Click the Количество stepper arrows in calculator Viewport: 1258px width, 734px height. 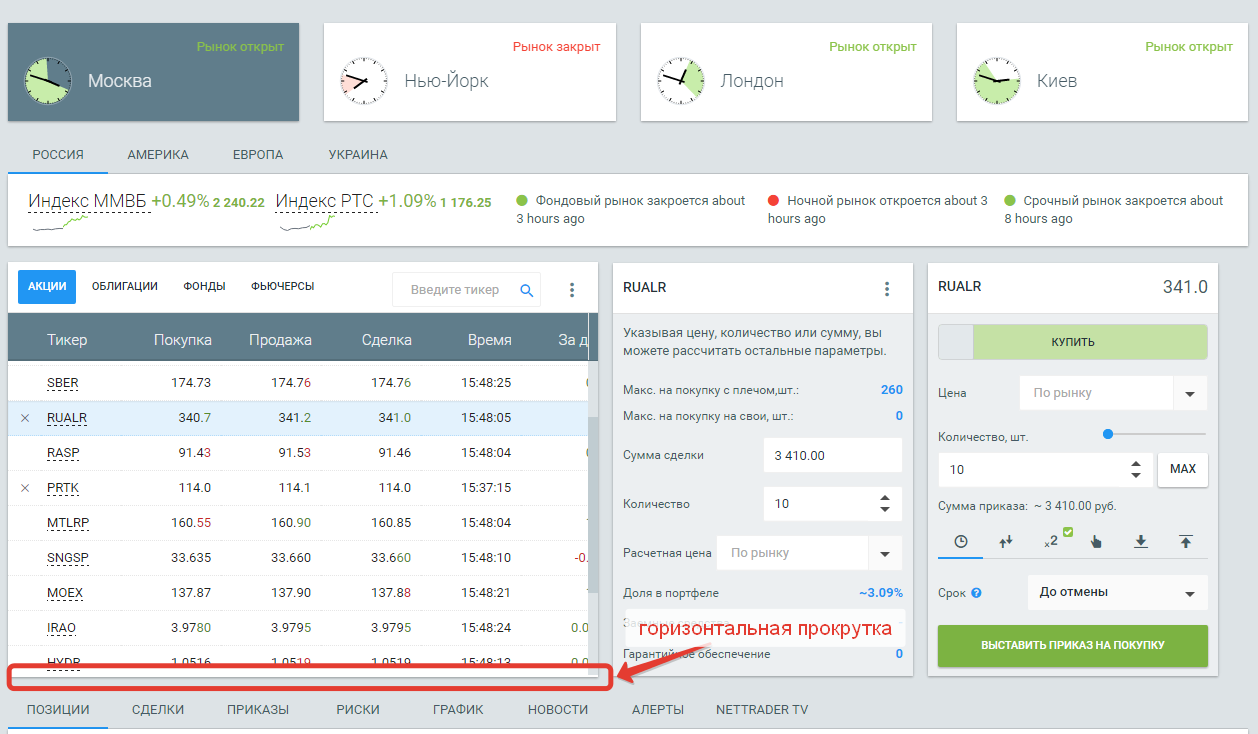click(884, 504)
